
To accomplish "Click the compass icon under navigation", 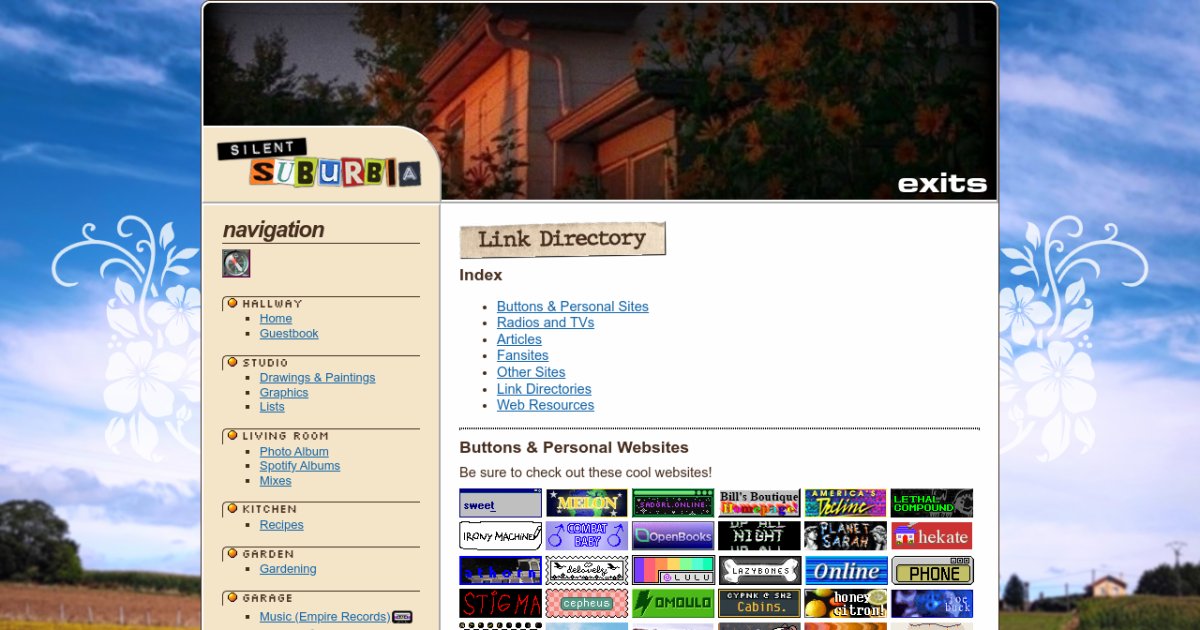I will [236, 263].
